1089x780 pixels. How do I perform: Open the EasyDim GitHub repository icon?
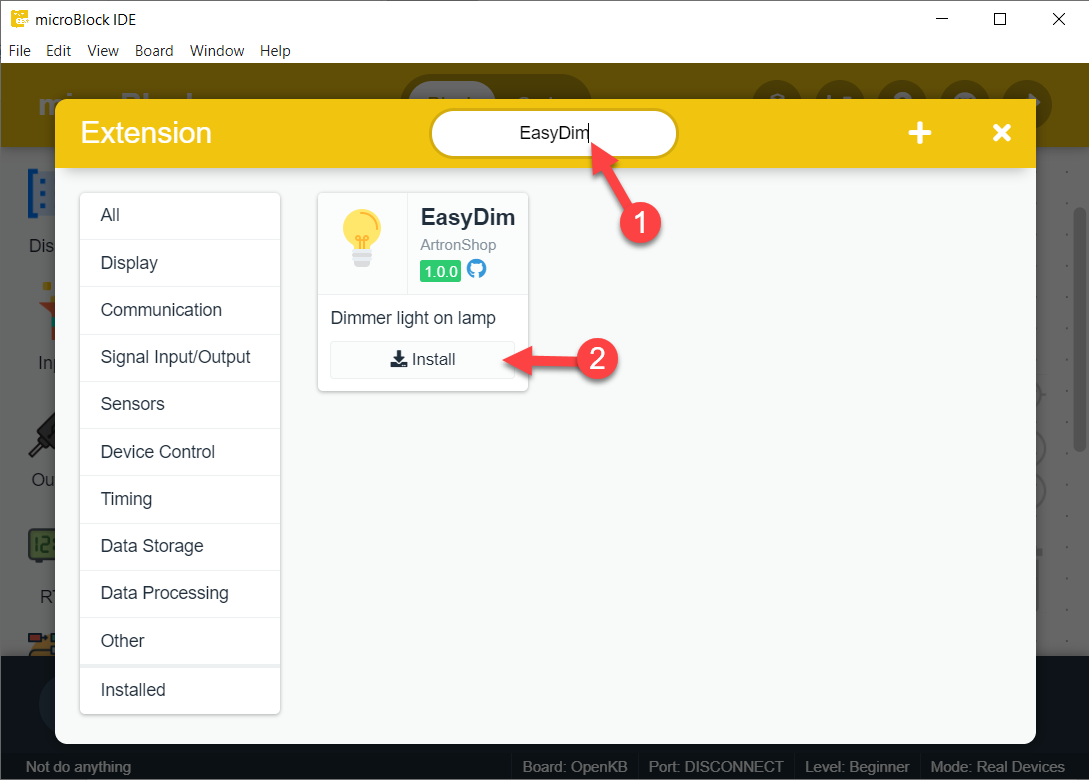point(476,269)
